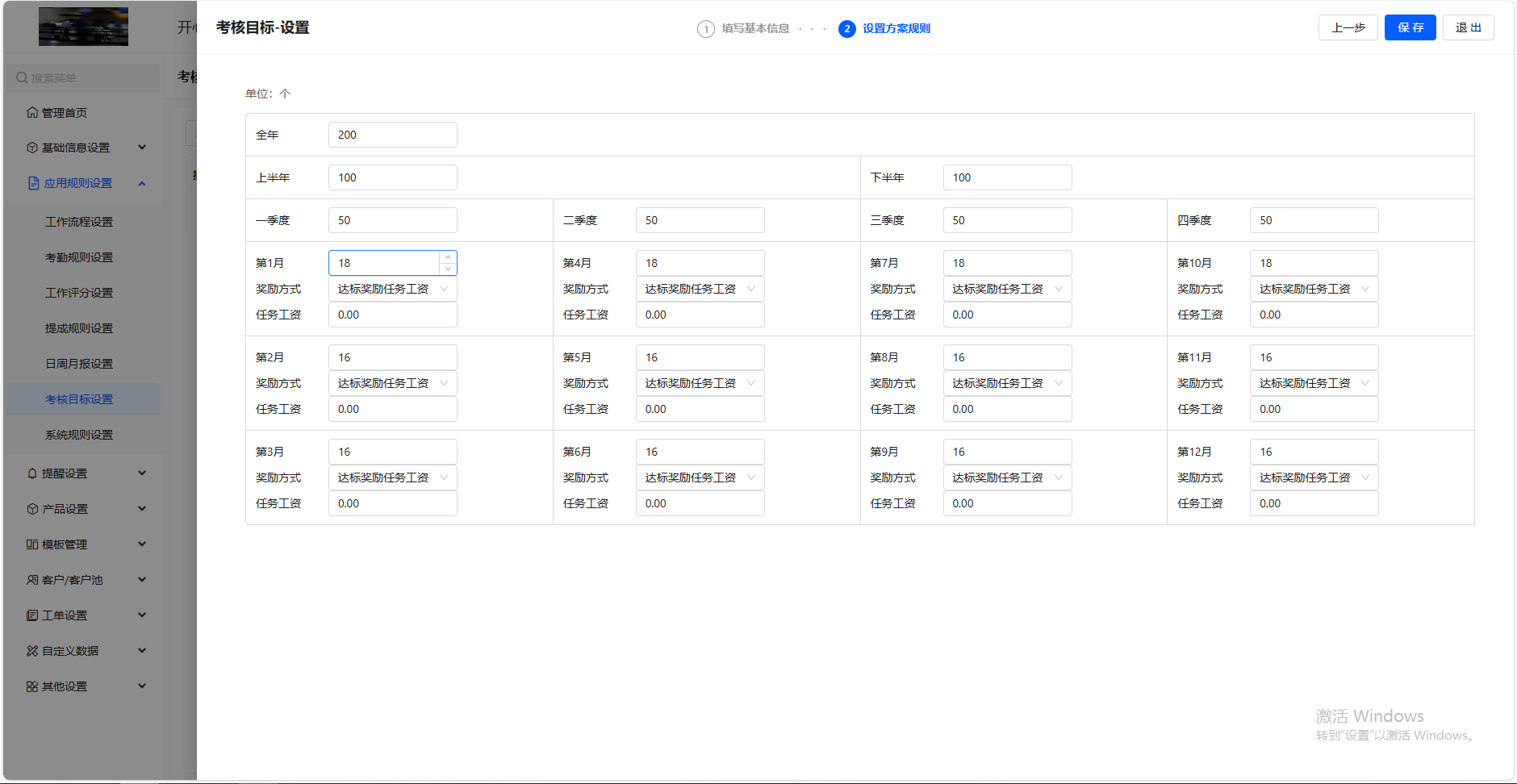Viewport: 1517px width, 784px height.
Task: Focus the 搜索菜单 search field
Action: [x=84, y=78]
